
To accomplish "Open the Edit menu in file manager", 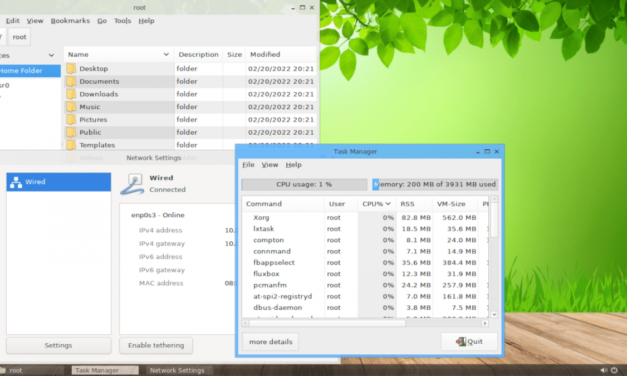I will (12, 21).
